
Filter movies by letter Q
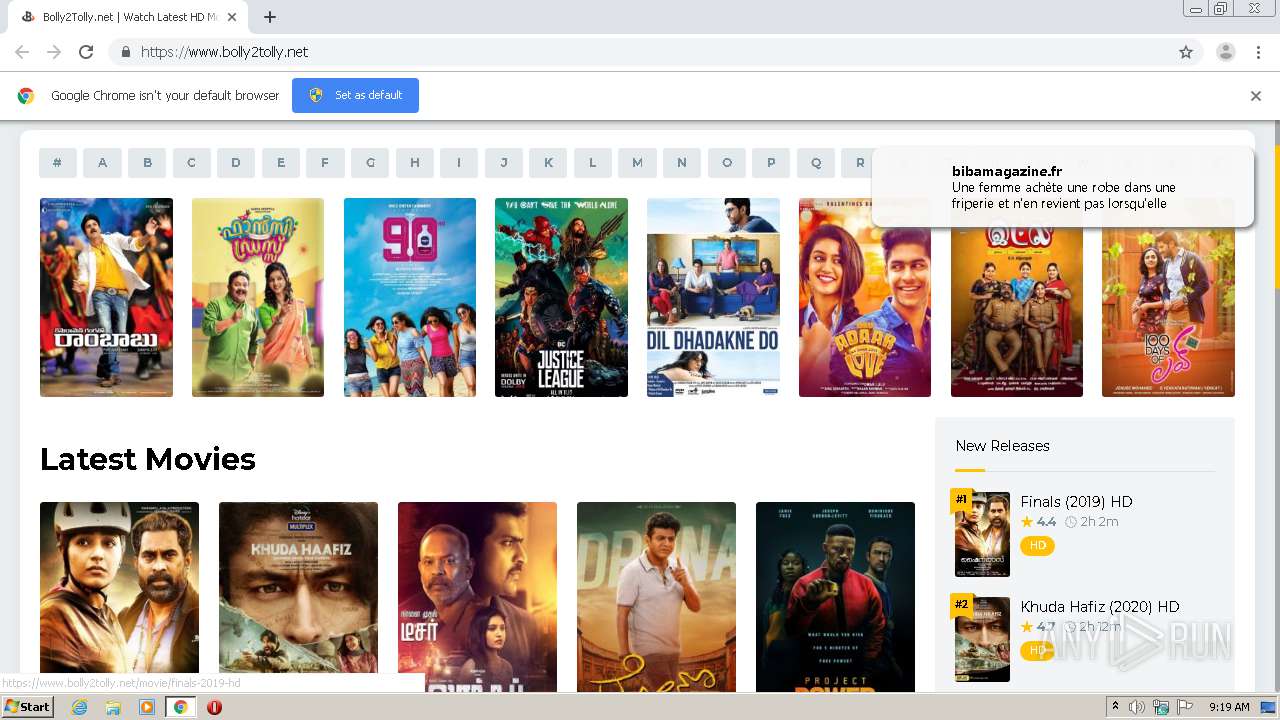tap(816, 163)
